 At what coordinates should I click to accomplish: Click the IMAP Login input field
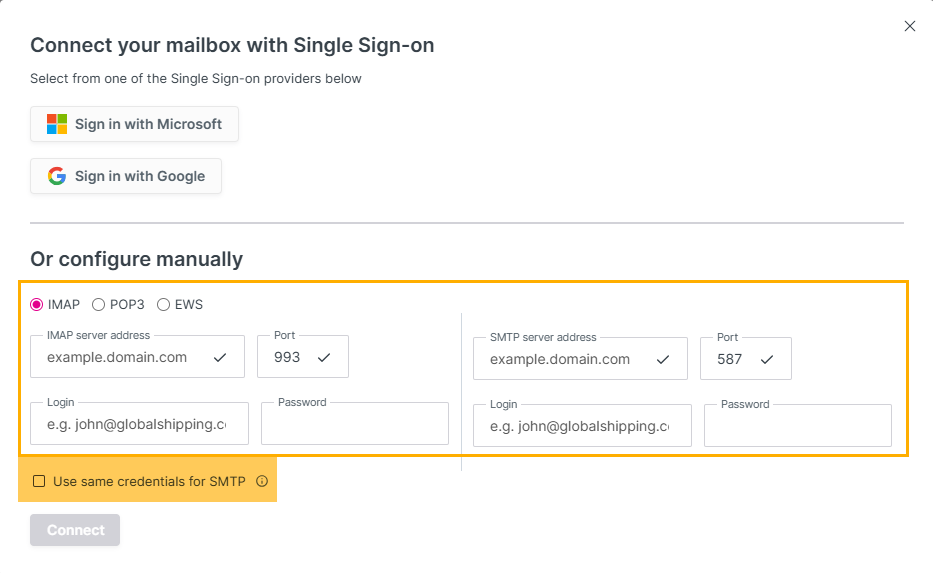click(x=139, y=424)
